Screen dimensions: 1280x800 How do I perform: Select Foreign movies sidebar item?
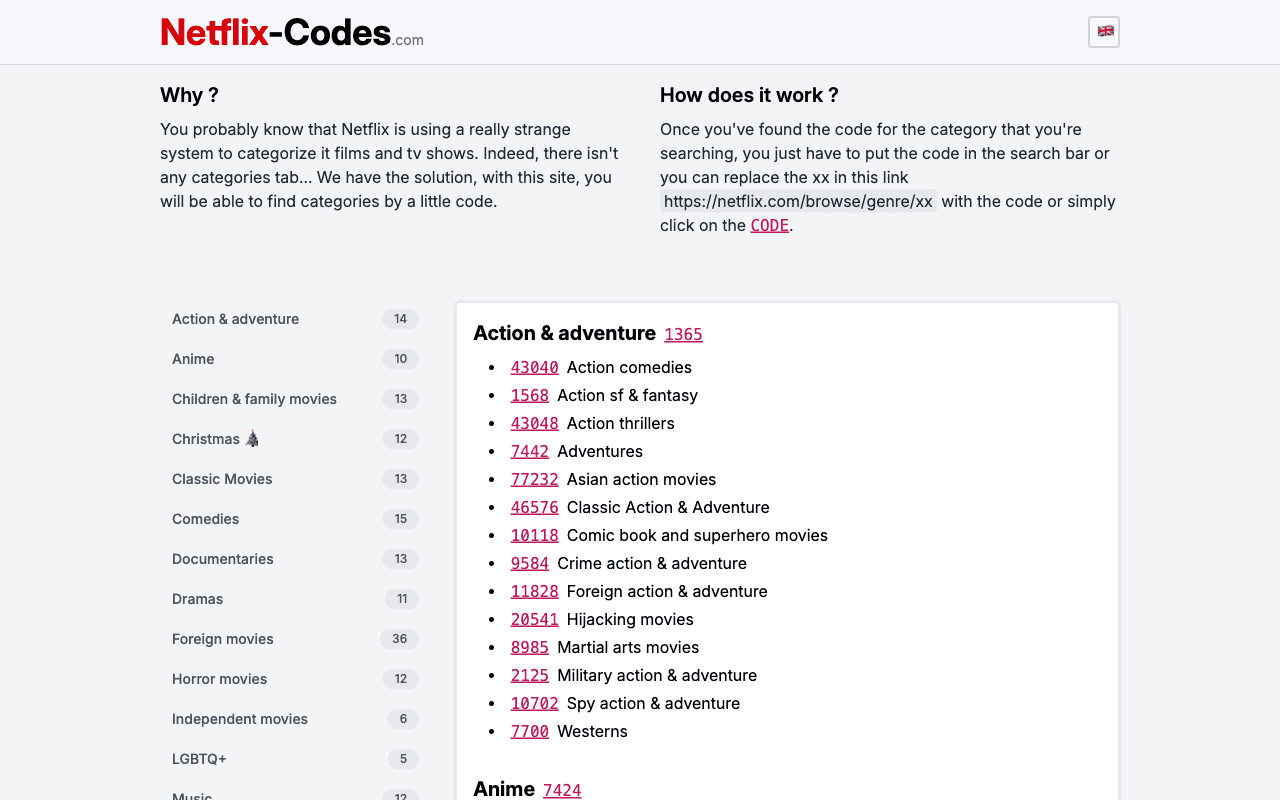(x=295, y=639)
